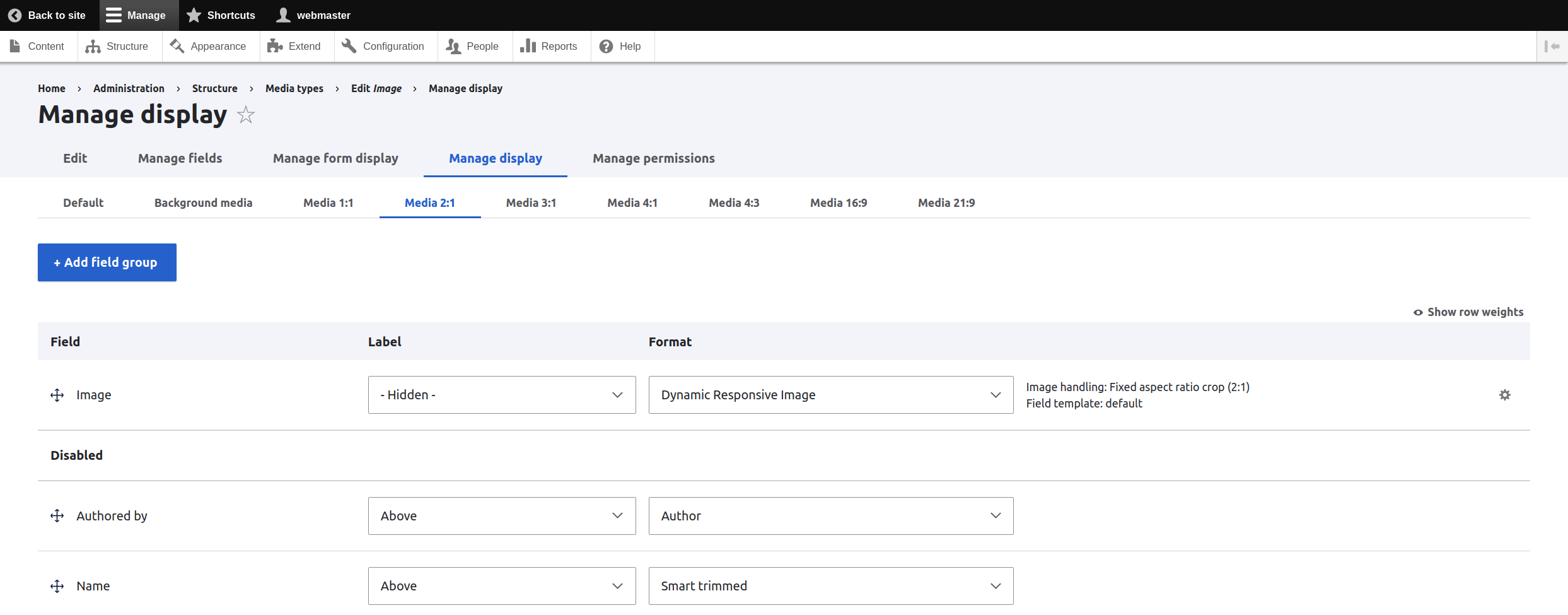Image resolution: width=1568 pixels, height=615 pixels.
Task: Open the Help menu question mark icon
Action: point(606,46)
